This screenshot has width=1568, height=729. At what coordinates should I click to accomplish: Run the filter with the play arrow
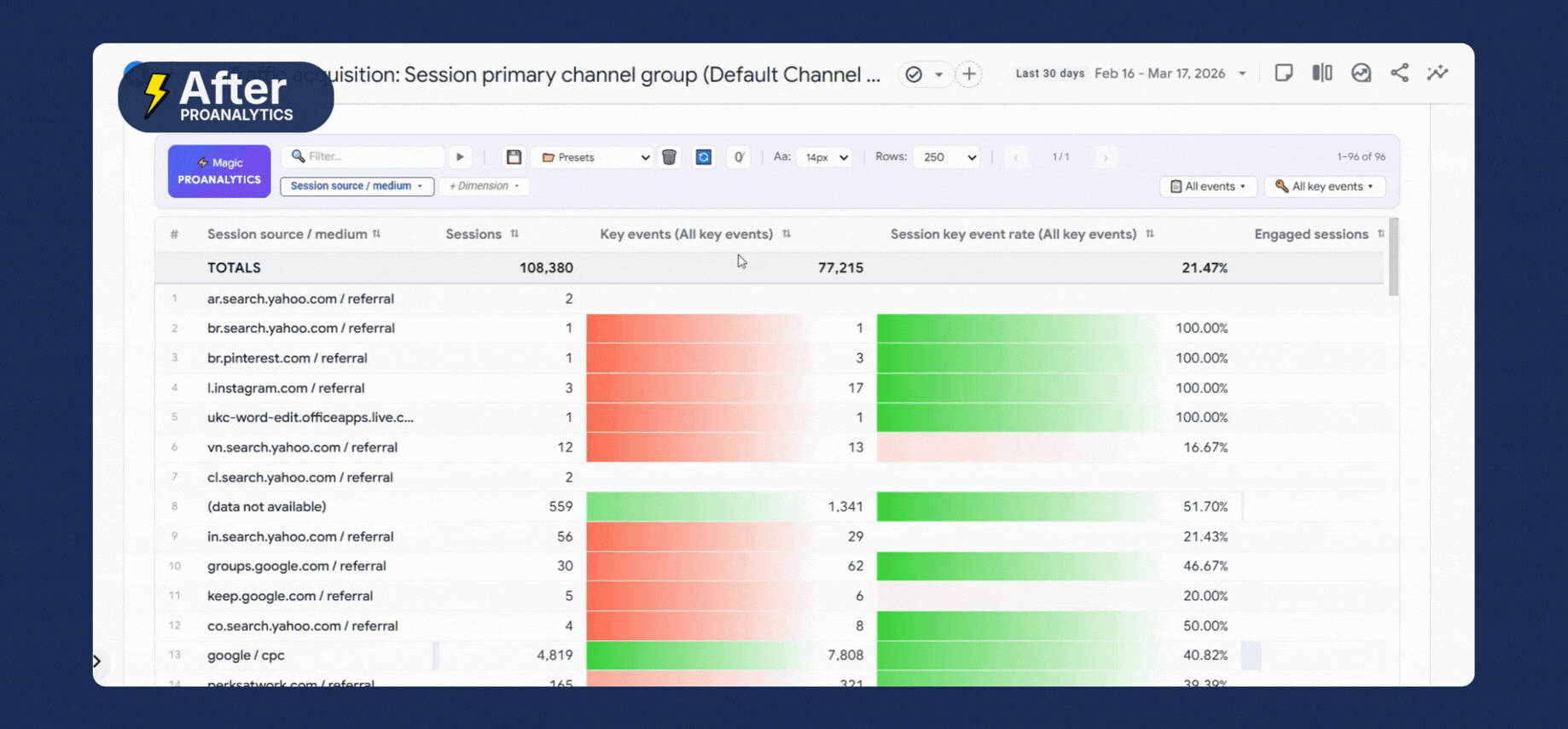[460, 157]
